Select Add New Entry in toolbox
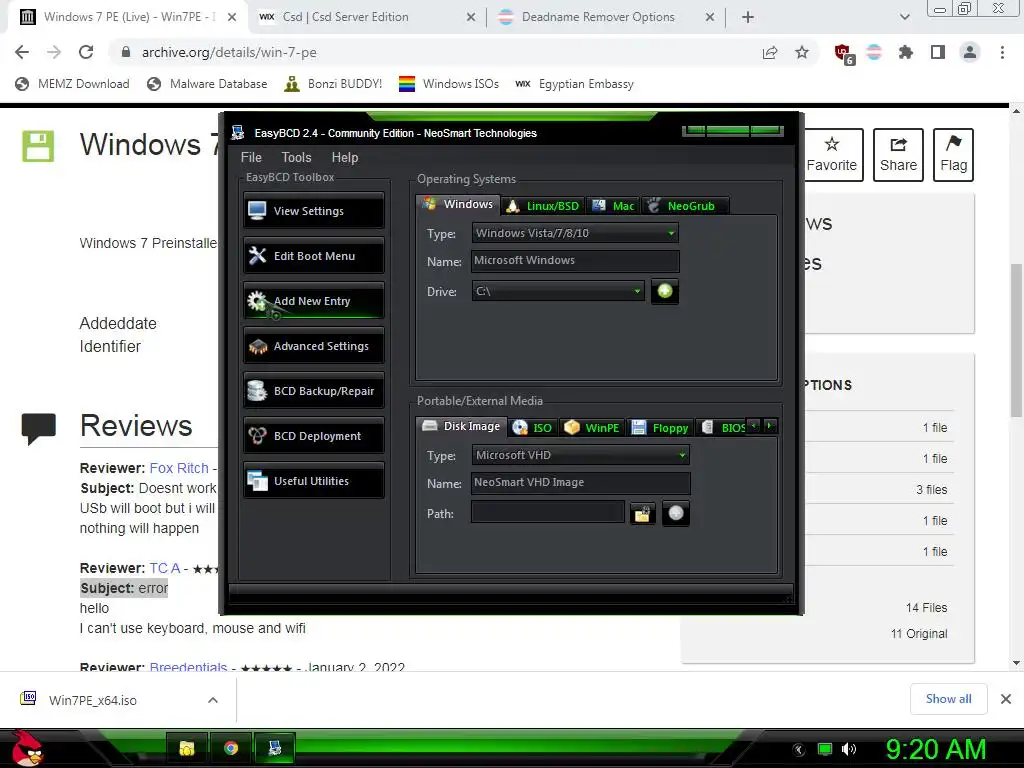This screenshot has width=1024, height=768. 313,301
